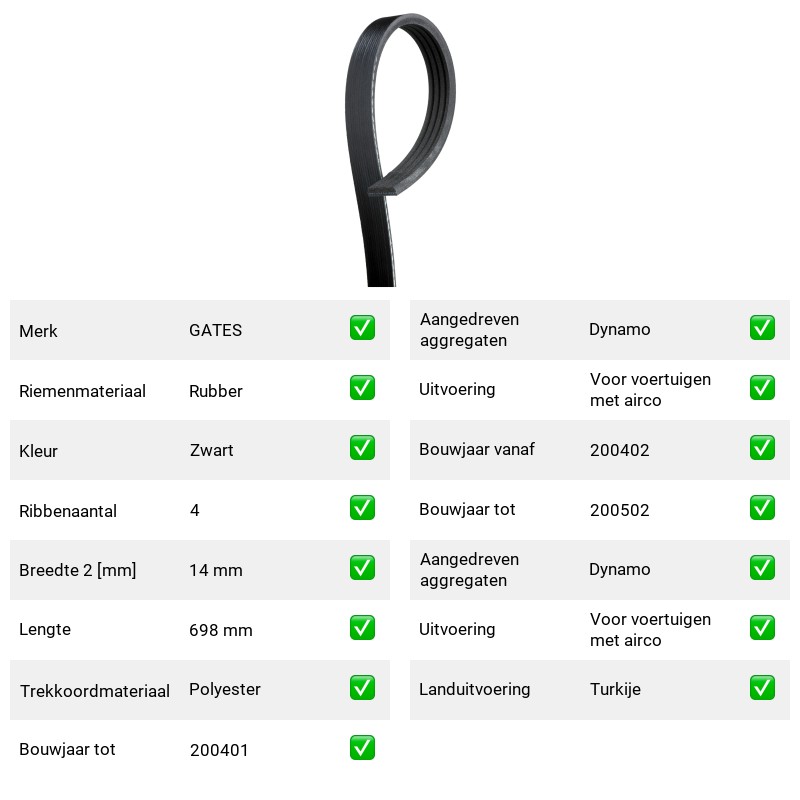Click the checkmark in the first Dynamo row
This screenshot has width=800, height=800.
coord(762,328)
